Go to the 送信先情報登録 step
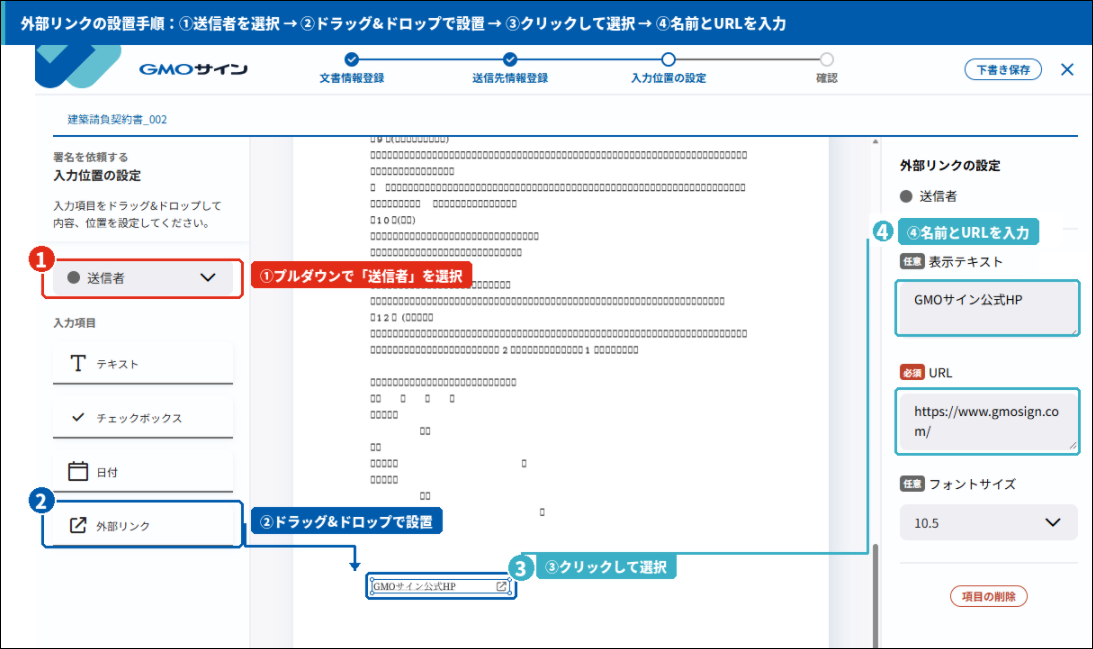This screenshot has height=649, width=1093. tap(510, 68)
